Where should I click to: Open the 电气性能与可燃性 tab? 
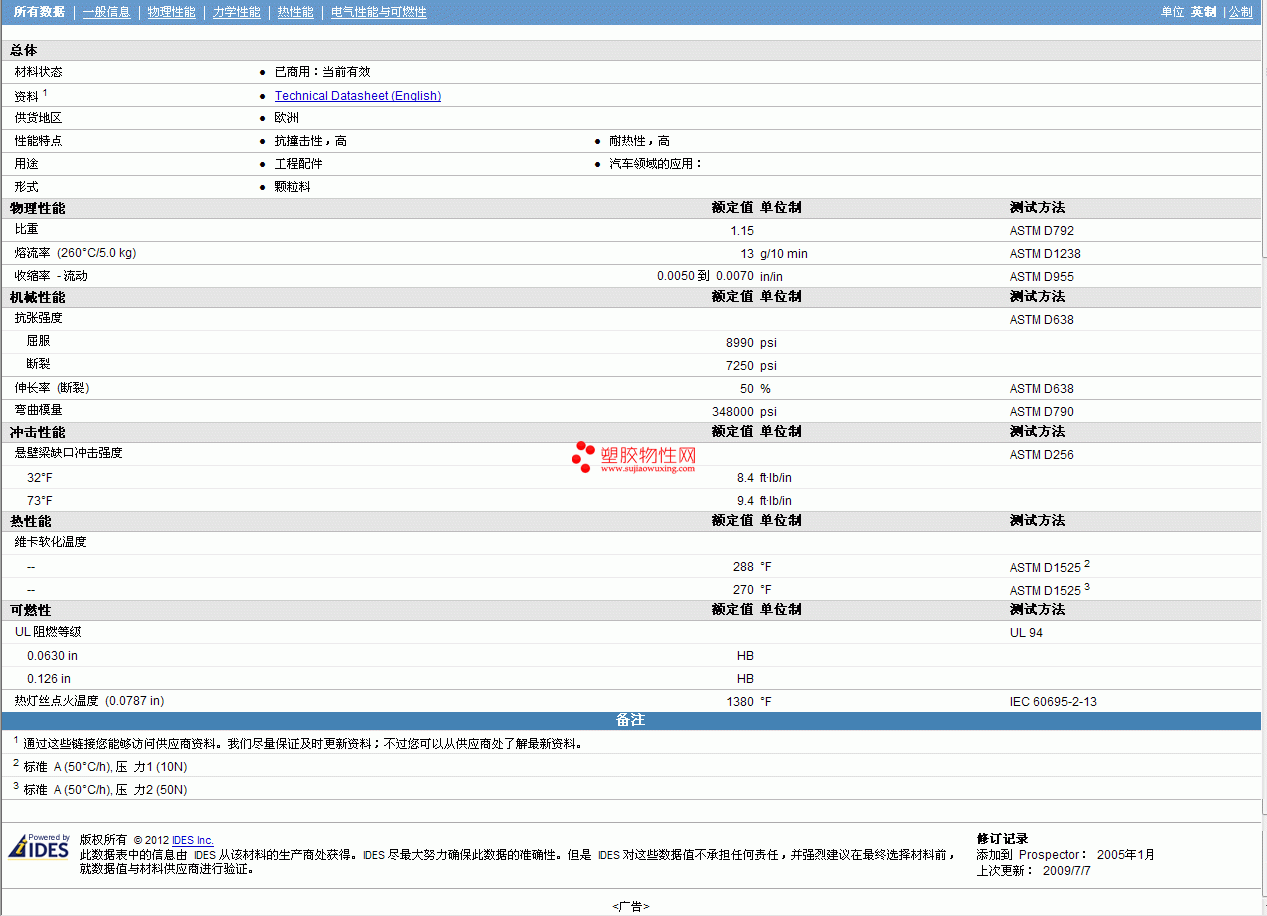point(378,12)
